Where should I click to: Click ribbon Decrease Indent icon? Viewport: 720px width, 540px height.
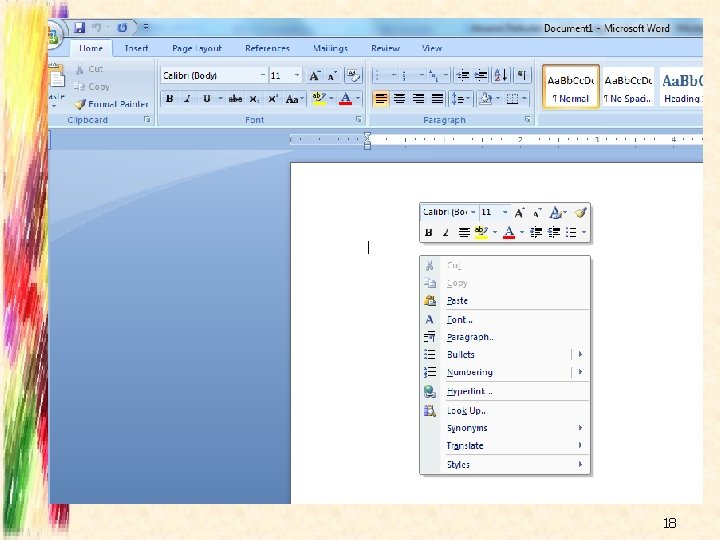[462, 75]
